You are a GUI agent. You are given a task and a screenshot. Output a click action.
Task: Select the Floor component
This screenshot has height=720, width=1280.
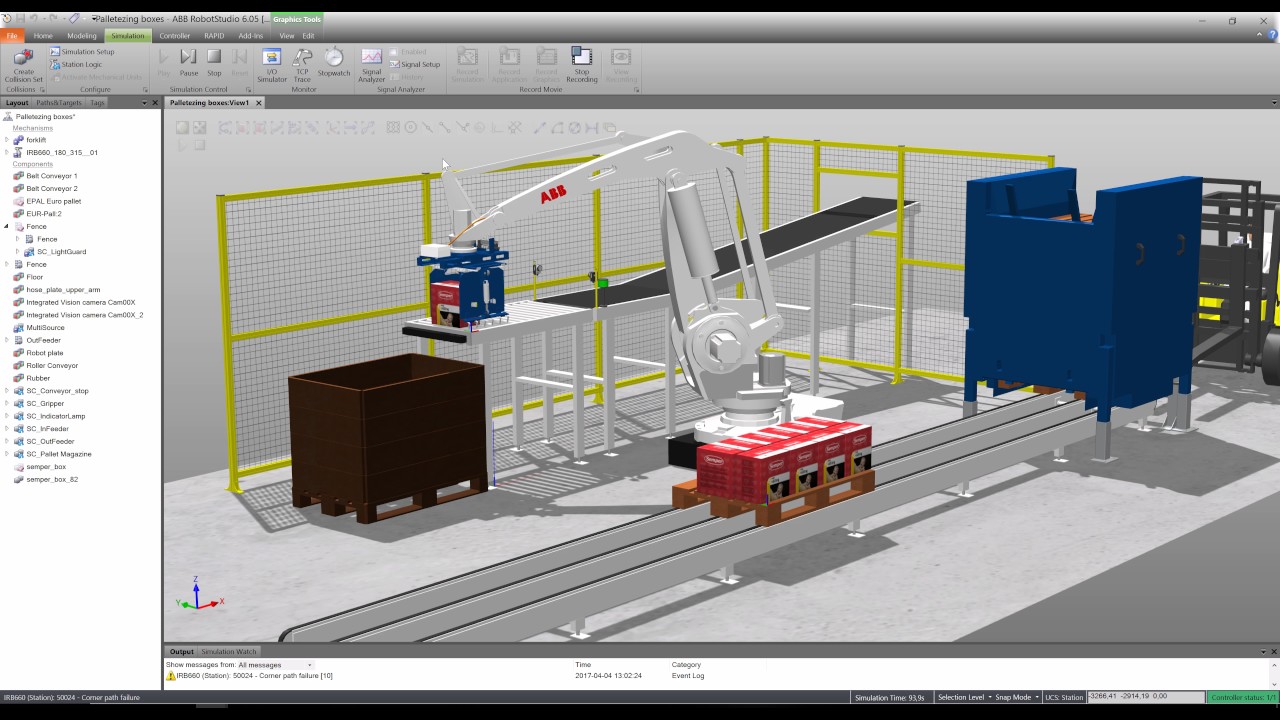point(35,277)
